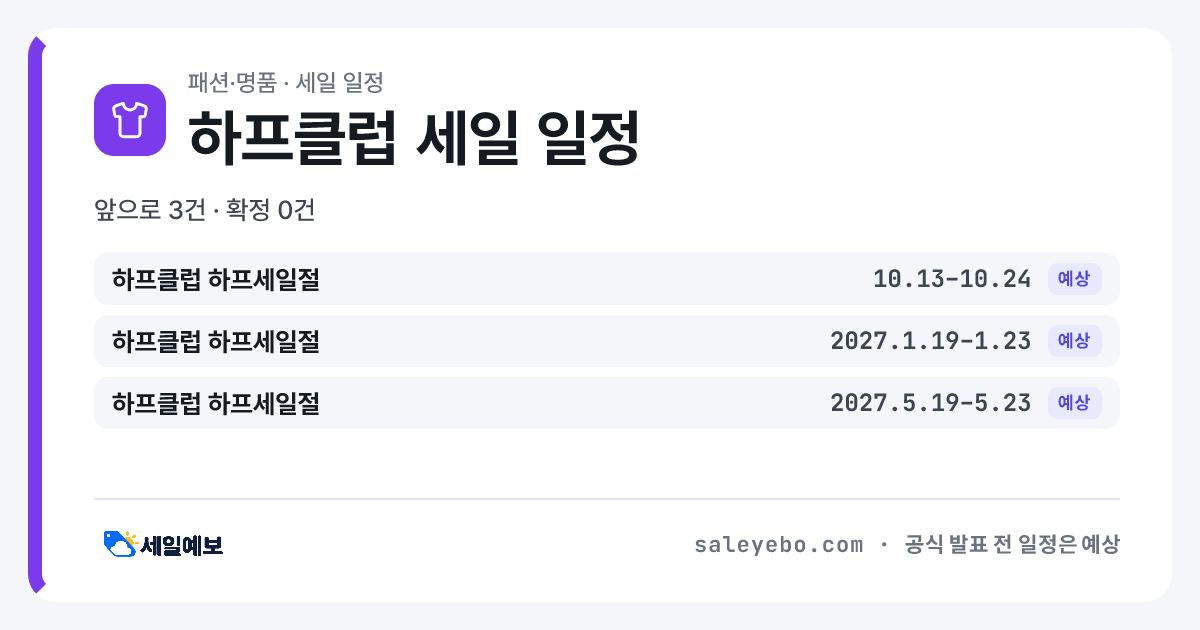Click the 예상 badge on the third row
Screen dimensions: 1200x630
(x=1074, y=403)
